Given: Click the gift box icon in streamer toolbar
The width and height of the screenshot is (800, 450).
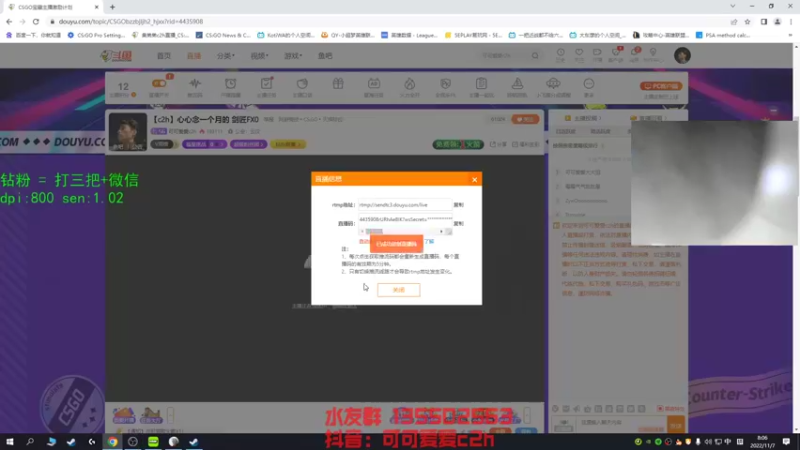Looking at the screenshot, I should pos(338,83).
